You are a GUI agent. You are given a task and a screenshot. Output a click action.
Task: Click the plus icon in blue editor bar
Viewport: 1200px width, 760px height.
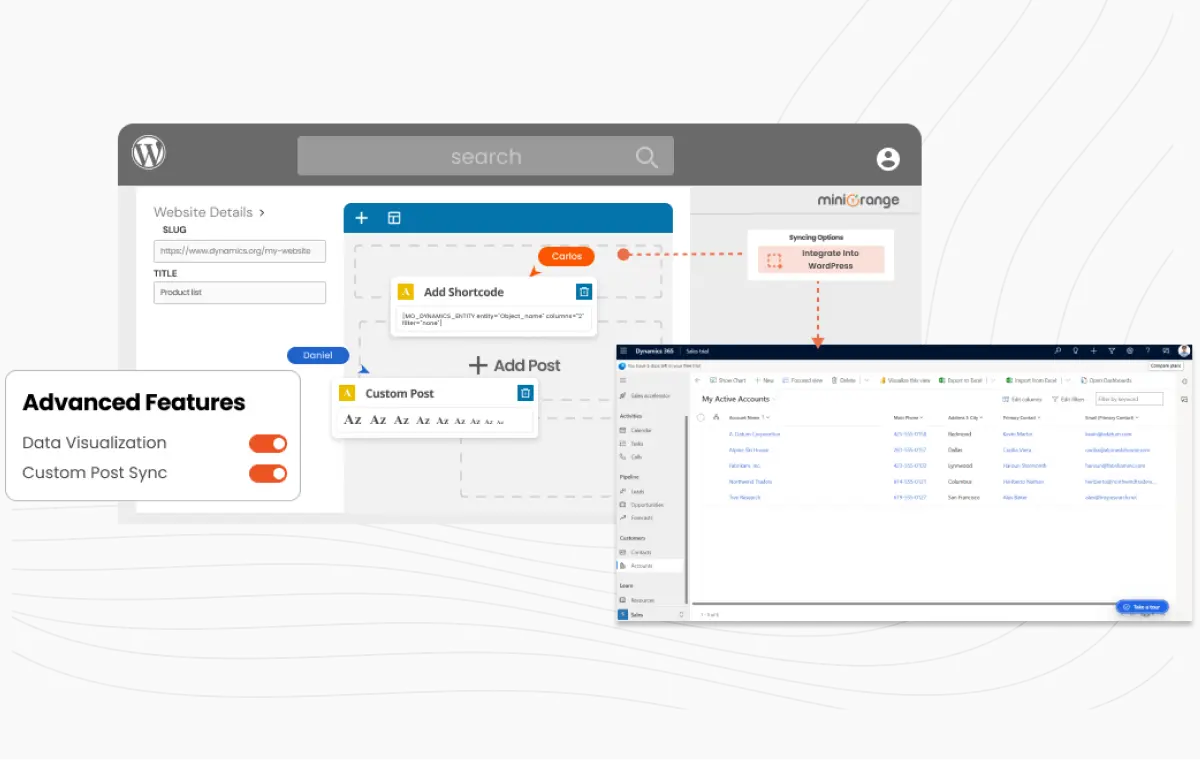coord(362,218)
